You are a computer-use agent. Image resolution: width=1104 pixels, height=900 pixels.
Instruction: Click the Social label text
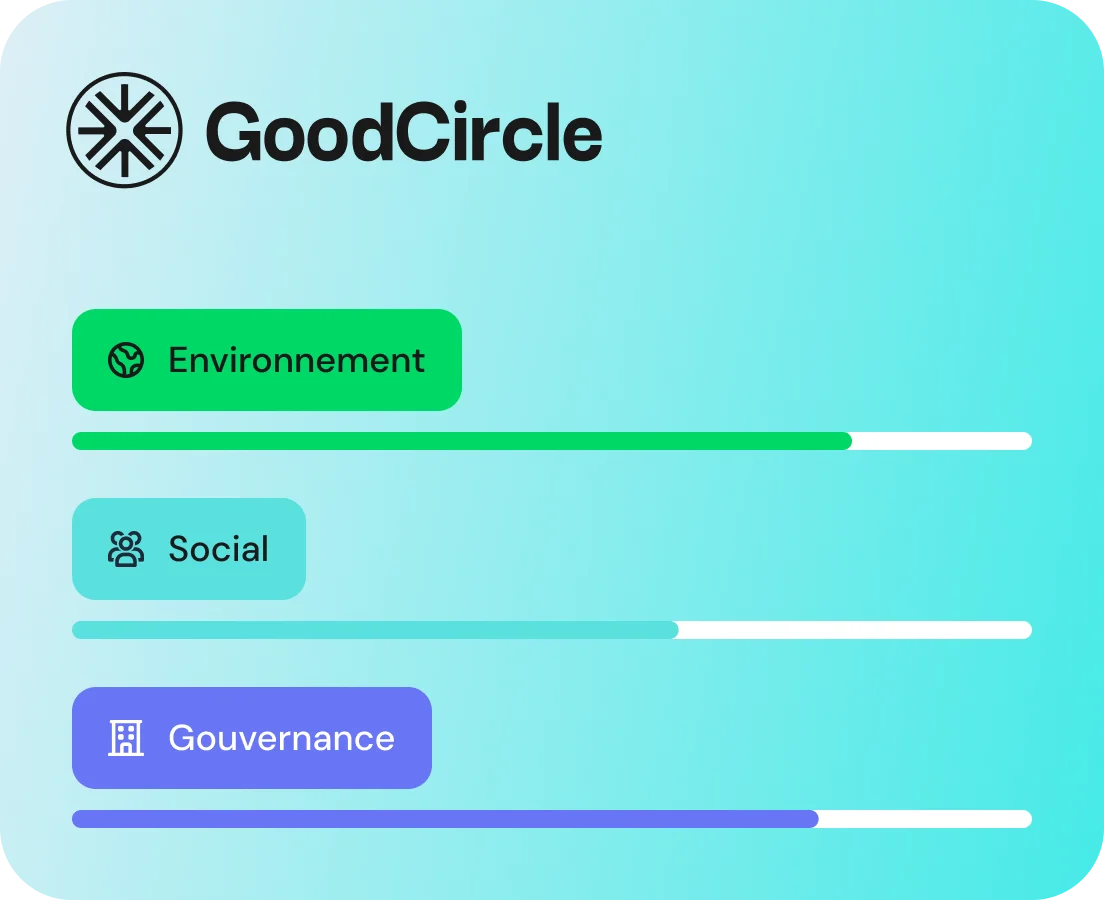[218, 549]
